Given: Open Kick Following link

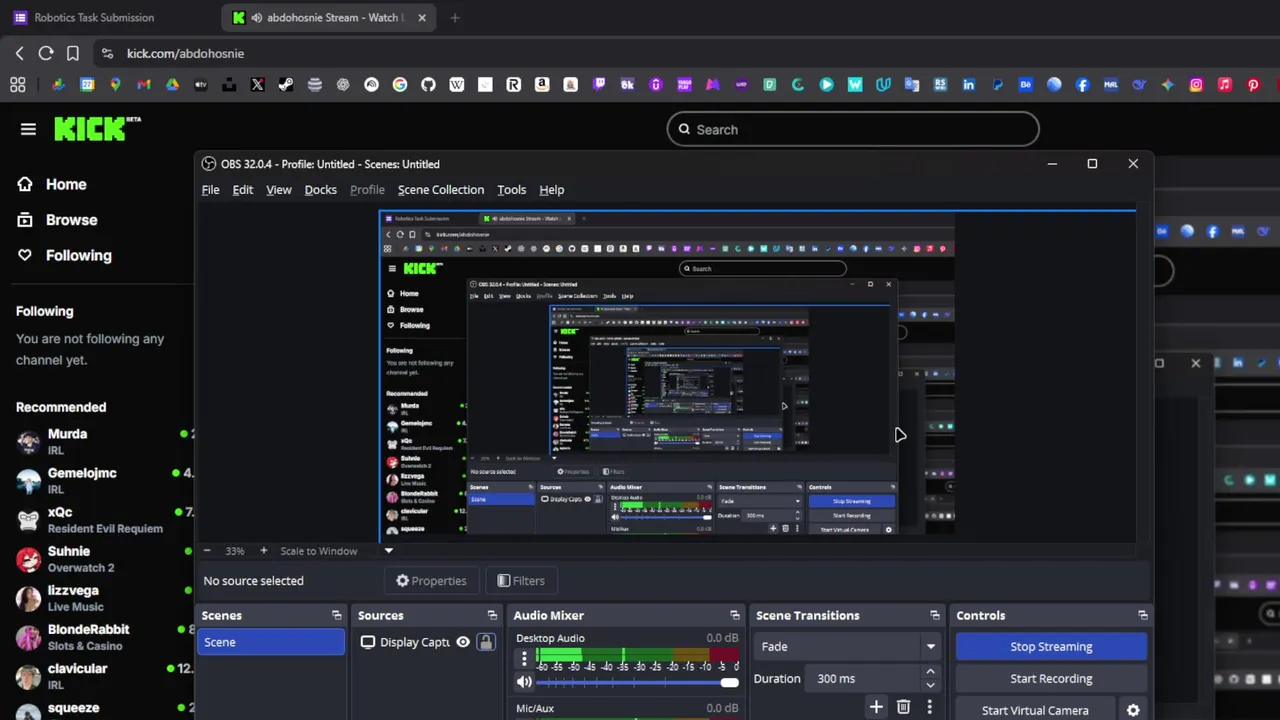Looking at the screenshot, I should pyautogui.click(x=79, y=255).
